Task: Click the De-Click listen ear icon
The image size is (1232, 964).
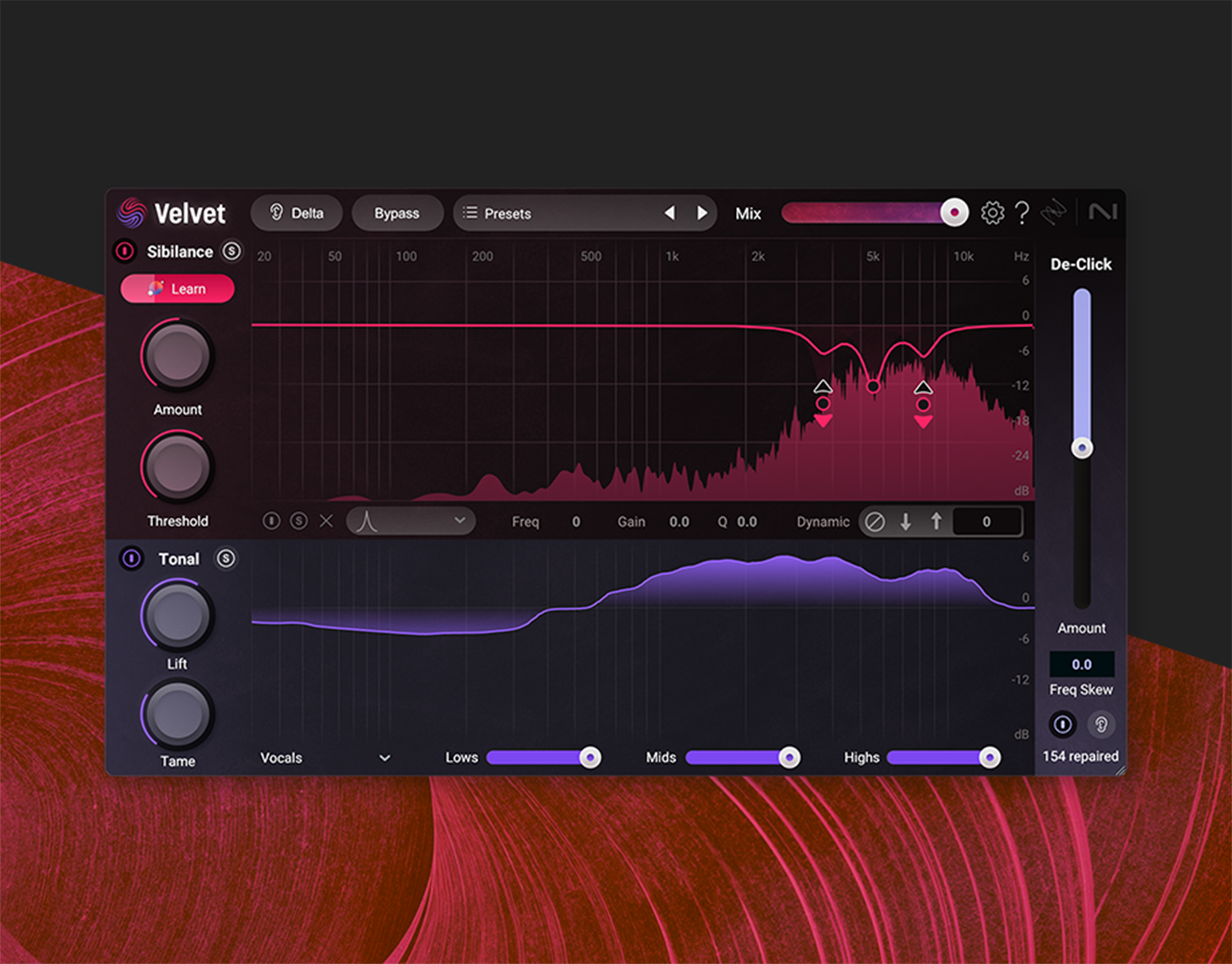Action: coord(1101,724)
